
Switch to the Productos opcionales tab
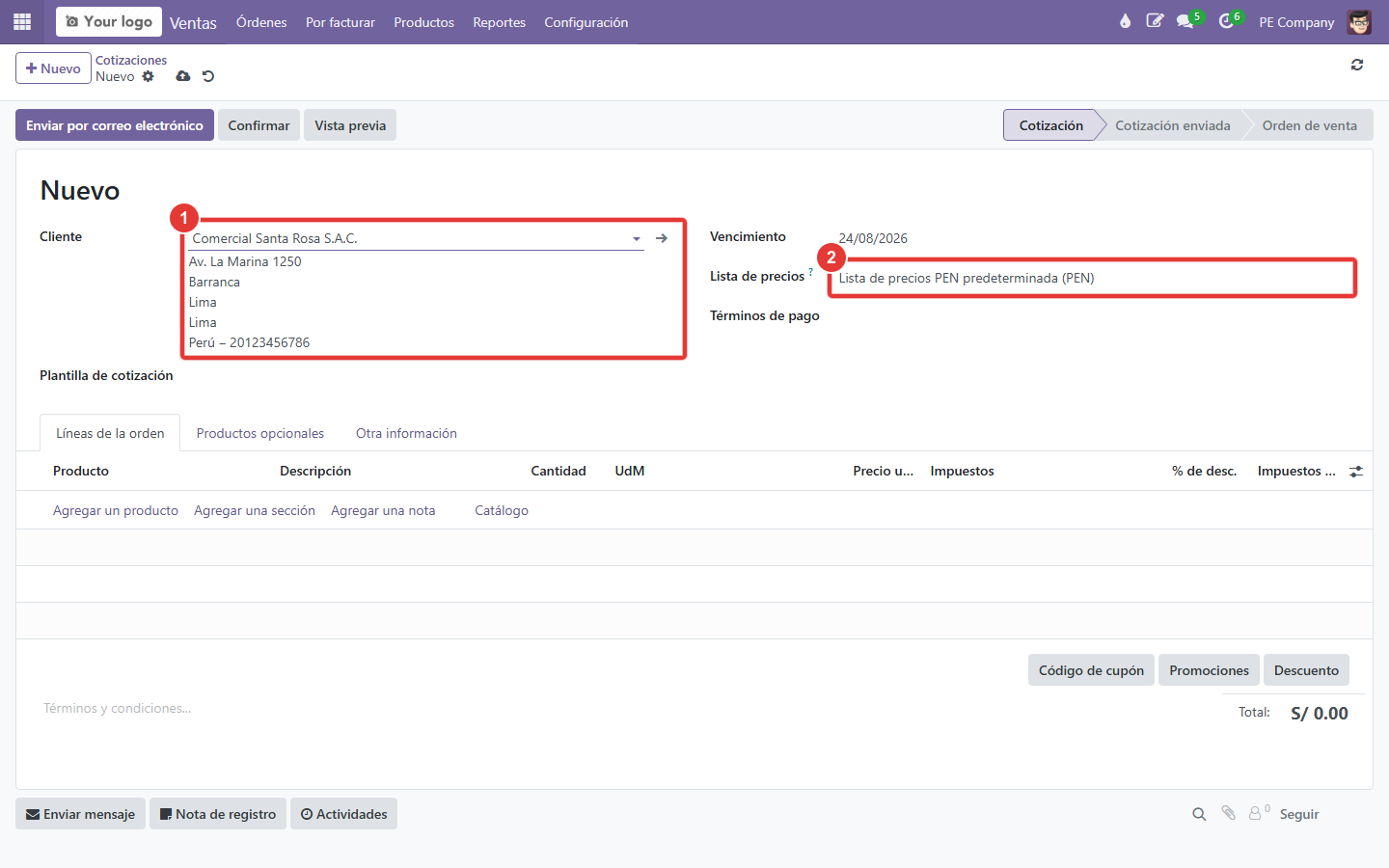pos(260,433)
